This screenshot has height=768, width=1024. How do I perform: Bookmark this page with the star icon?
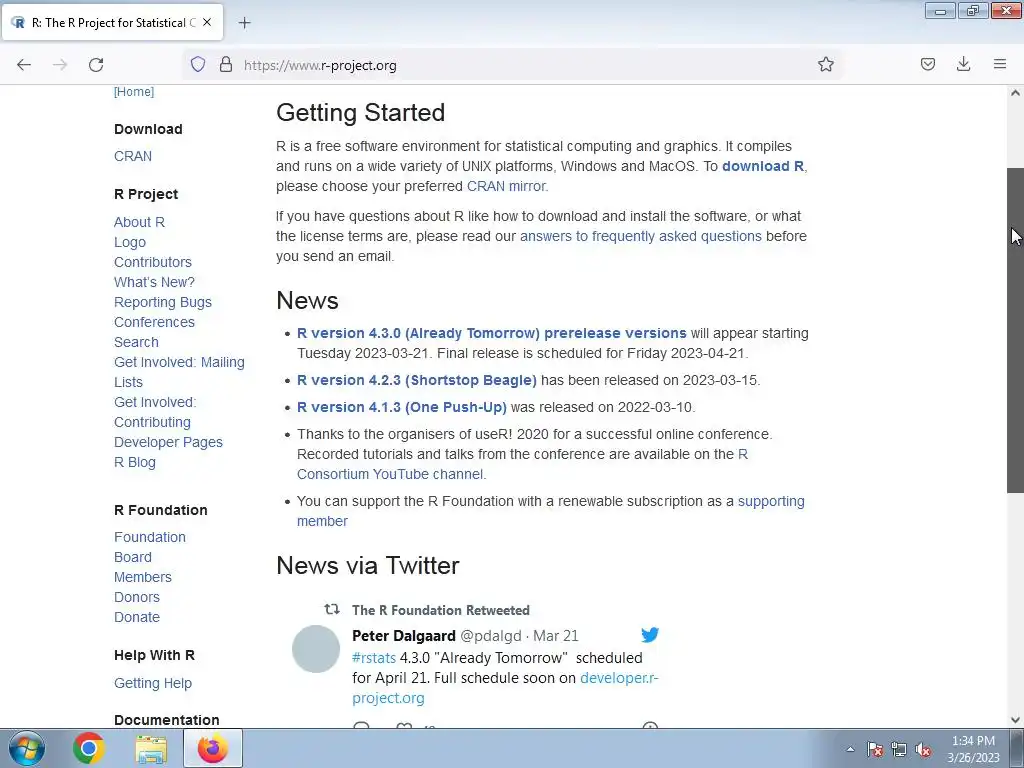coord(825,64)
